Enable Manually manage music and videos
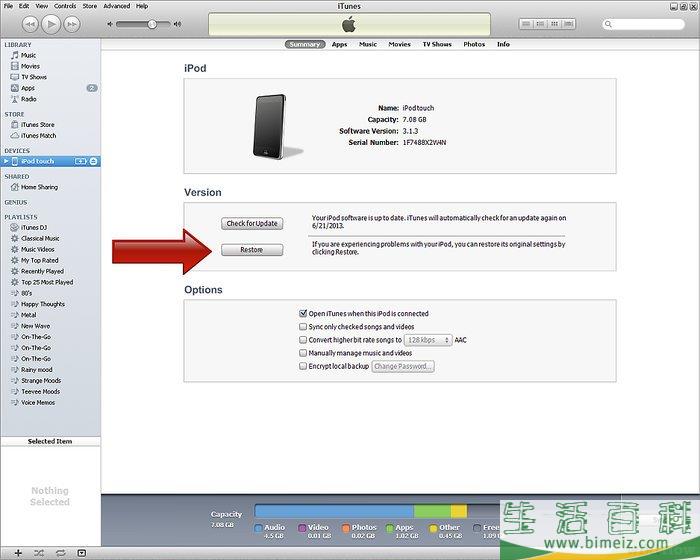700x560 pixels. point(303,353)
